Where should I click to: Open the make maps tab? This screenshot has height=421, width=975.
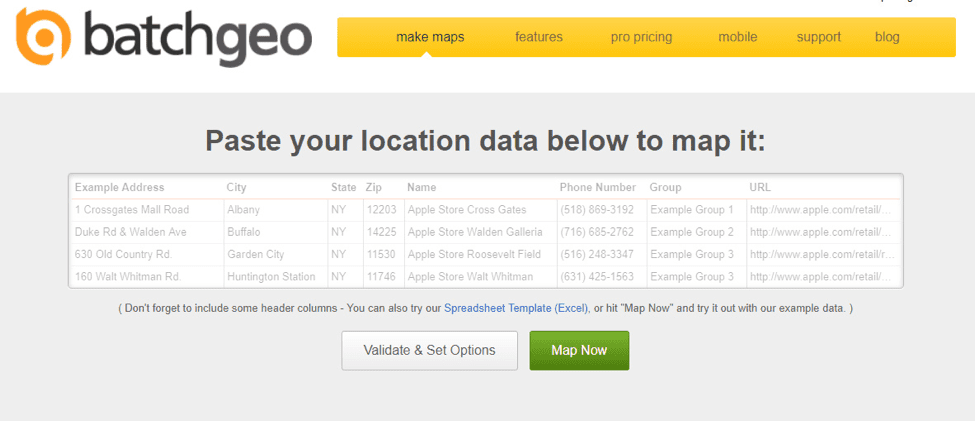(430, 37)
